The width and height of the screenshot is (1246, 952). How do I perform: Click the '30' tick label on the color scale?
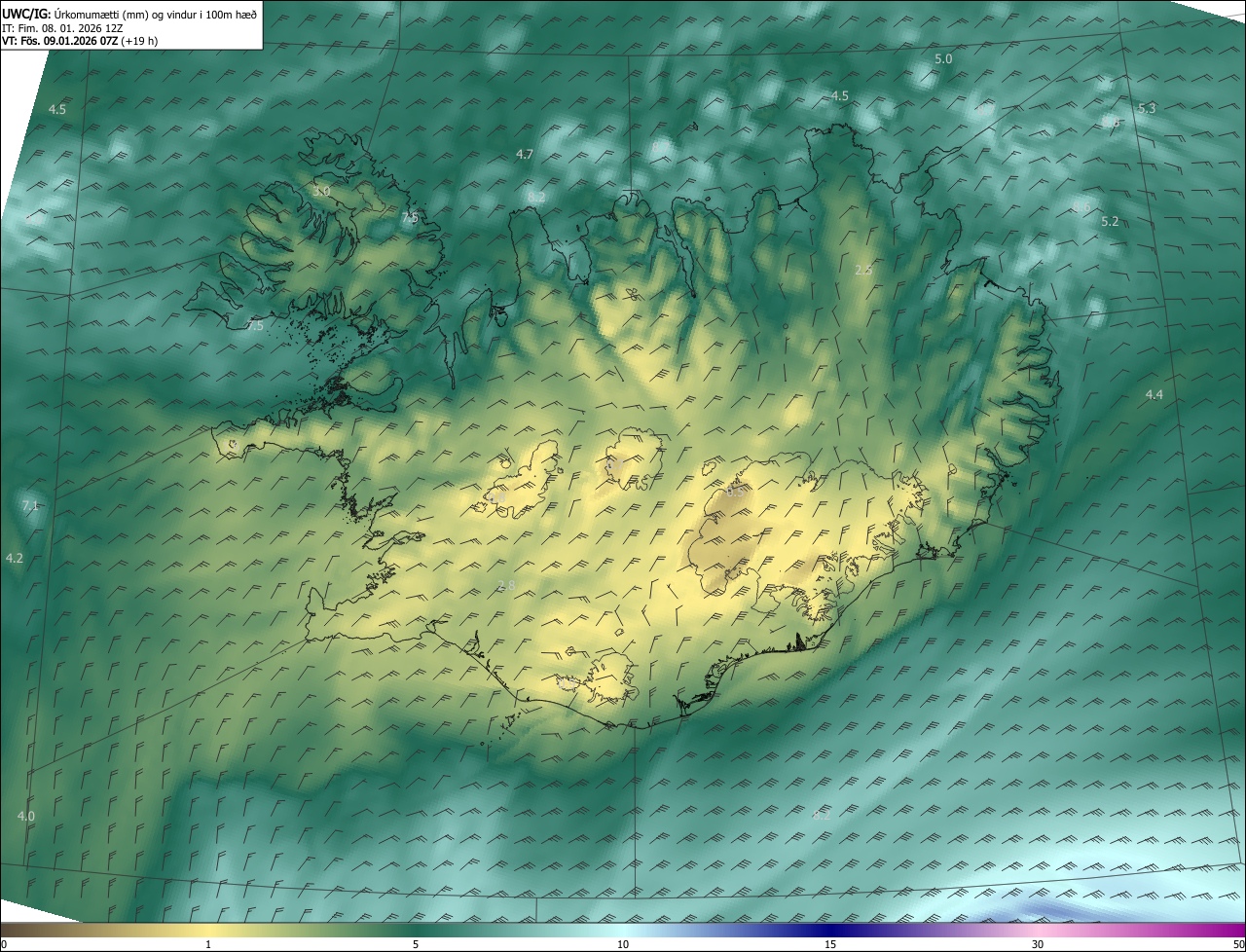1038,944
